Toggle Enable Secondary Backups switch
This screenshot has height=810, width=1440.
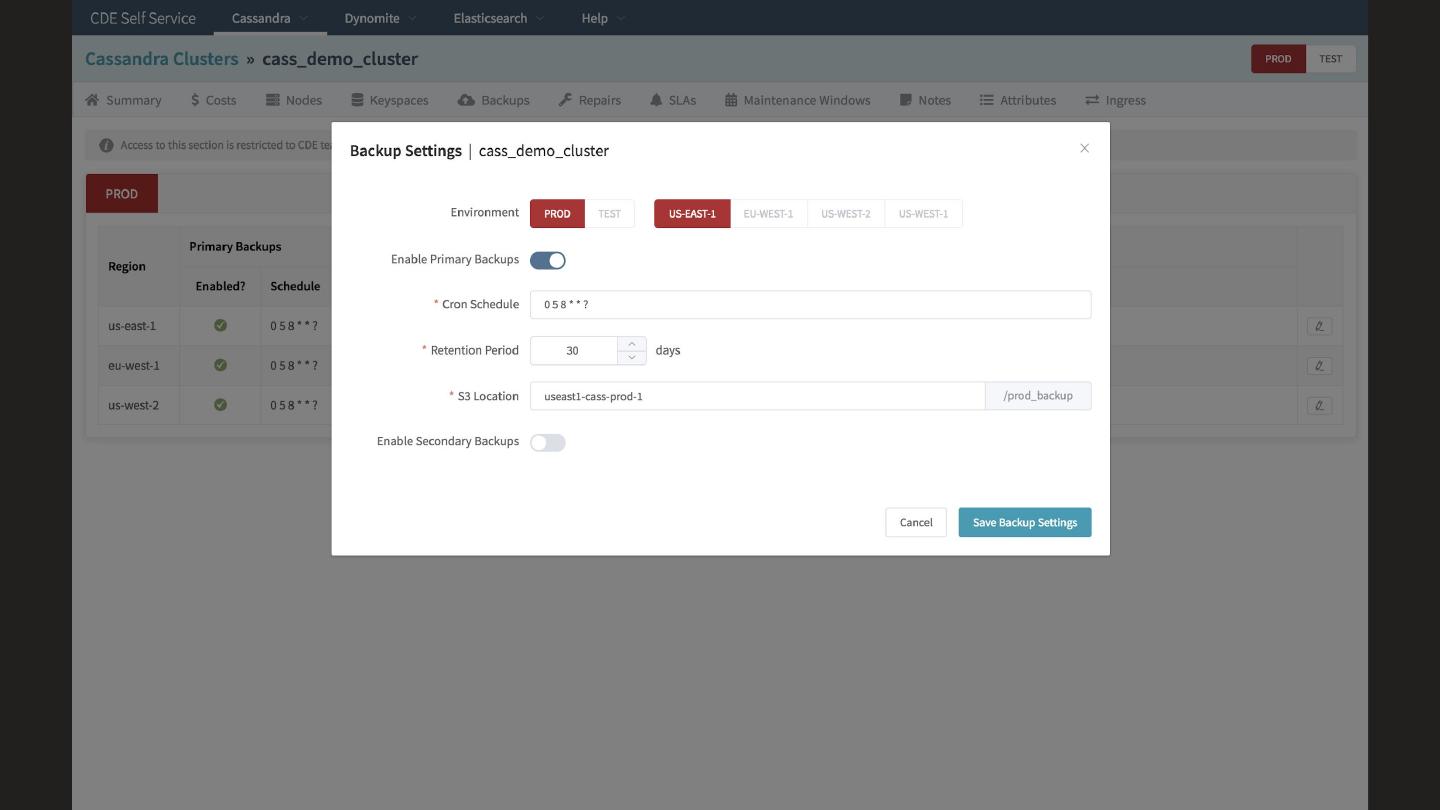(548, 442)
